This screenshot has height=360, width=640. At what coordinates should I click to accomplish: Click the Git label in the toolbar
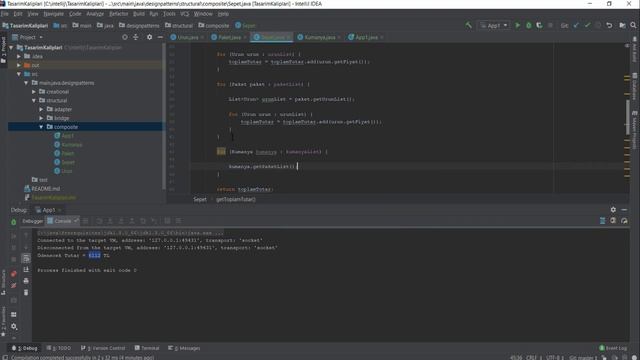pyautogui.click(x=564, y=25)
